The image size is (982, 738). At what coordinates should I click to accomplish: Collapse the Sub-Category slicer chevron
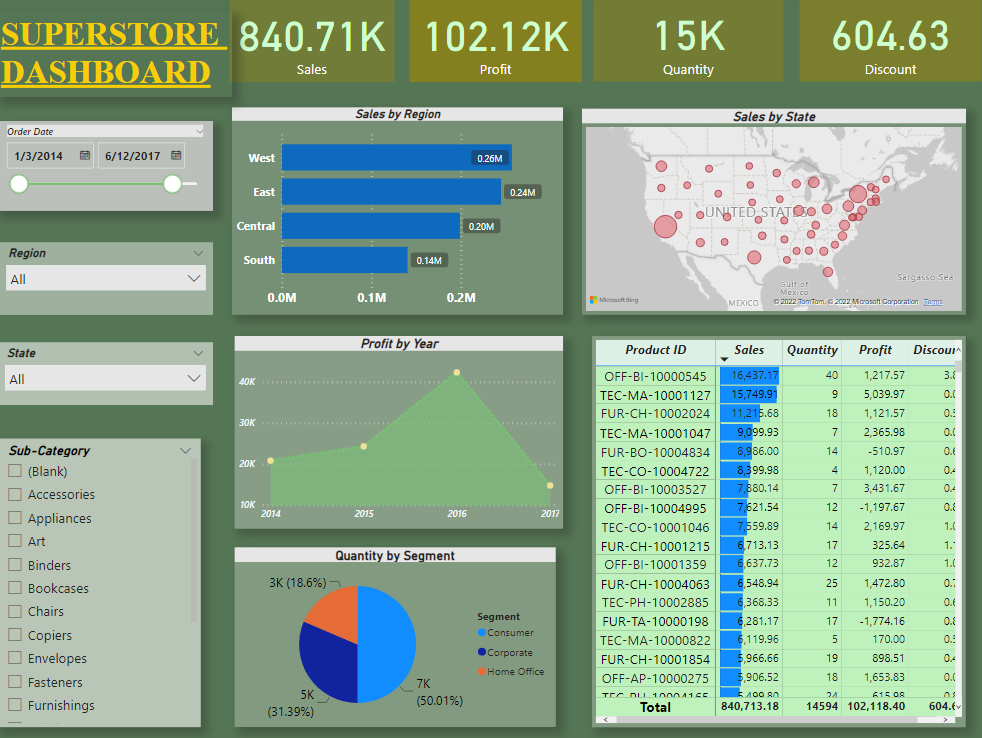[x=185, y=451]
